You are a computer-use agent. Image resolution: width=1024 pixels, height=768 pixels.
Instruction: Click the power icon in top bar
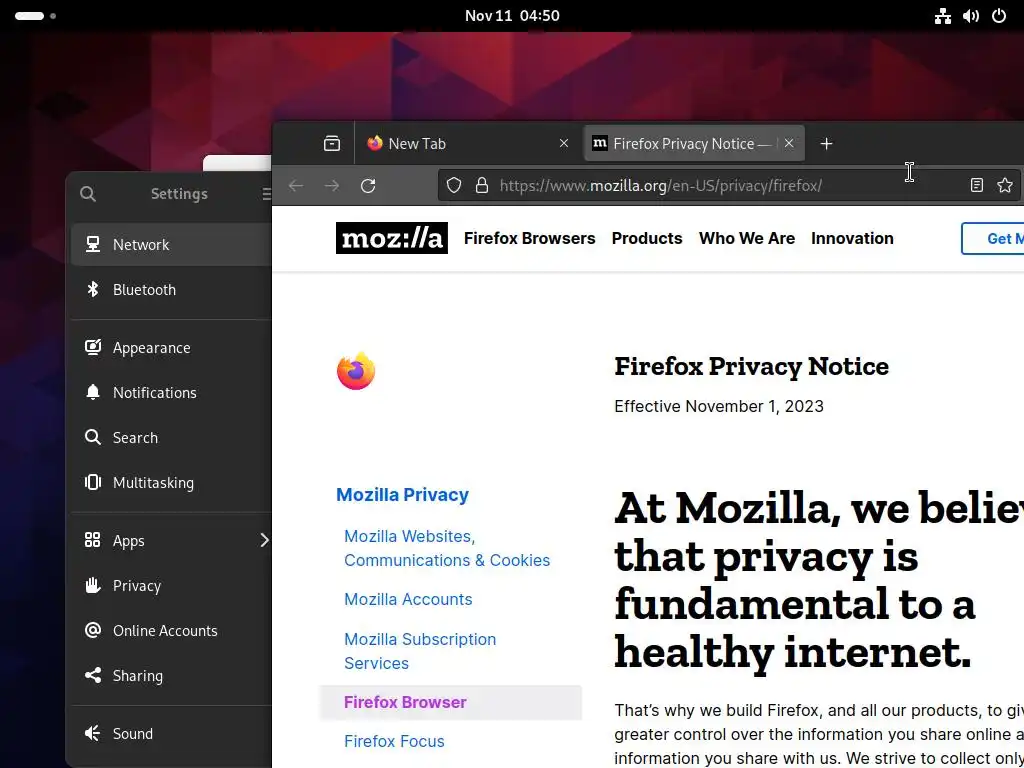[x=999, y=16]
